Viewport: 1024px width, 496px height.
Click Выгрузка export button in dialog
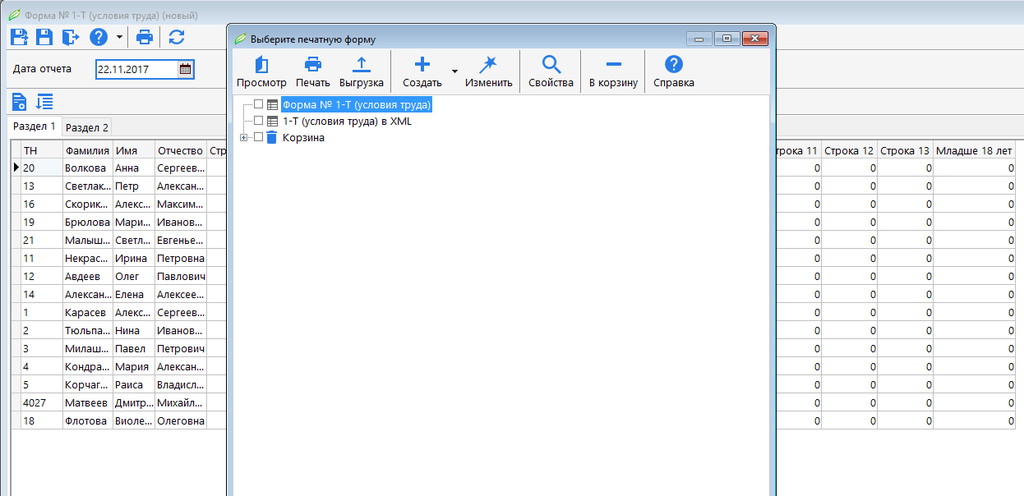click(x=360, y=72)
